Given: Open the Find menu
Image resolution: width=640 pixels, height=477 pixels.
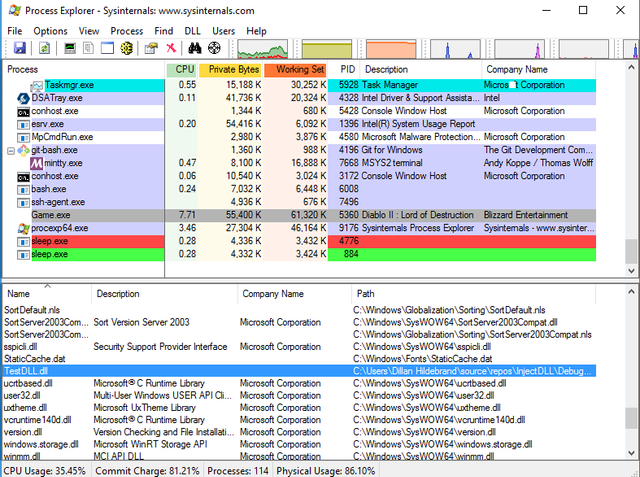Looking at the screenshot, I should 162,31.
